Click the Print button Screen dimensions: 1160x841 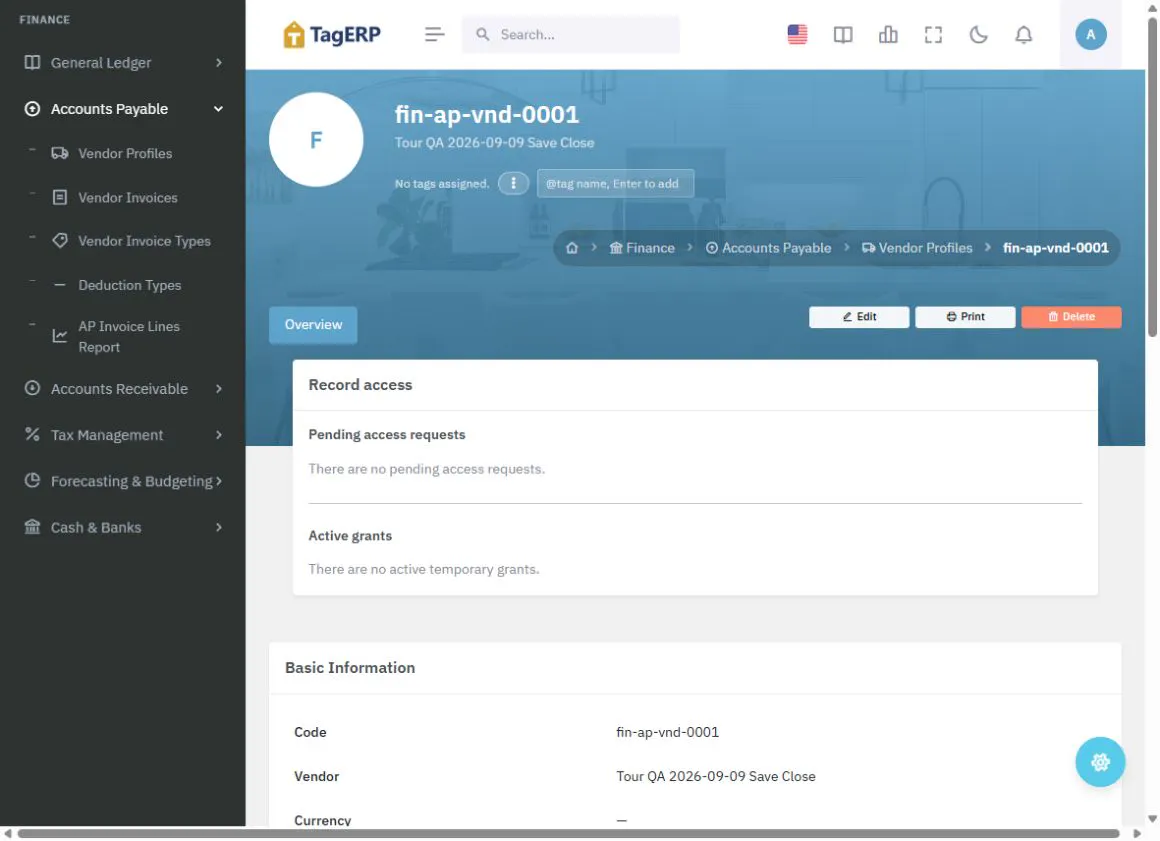[965, 317]
